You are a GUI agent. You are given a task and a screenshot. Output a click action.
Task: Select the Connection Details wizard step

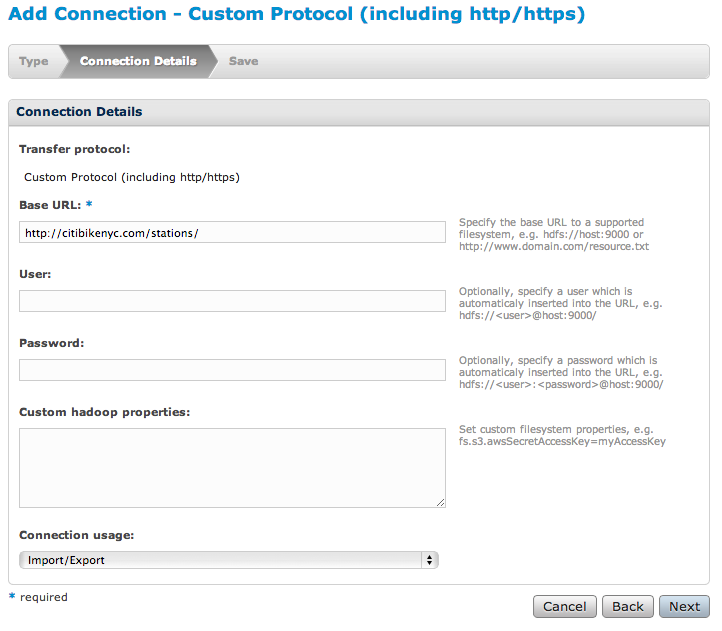click(x=138, y=61)
